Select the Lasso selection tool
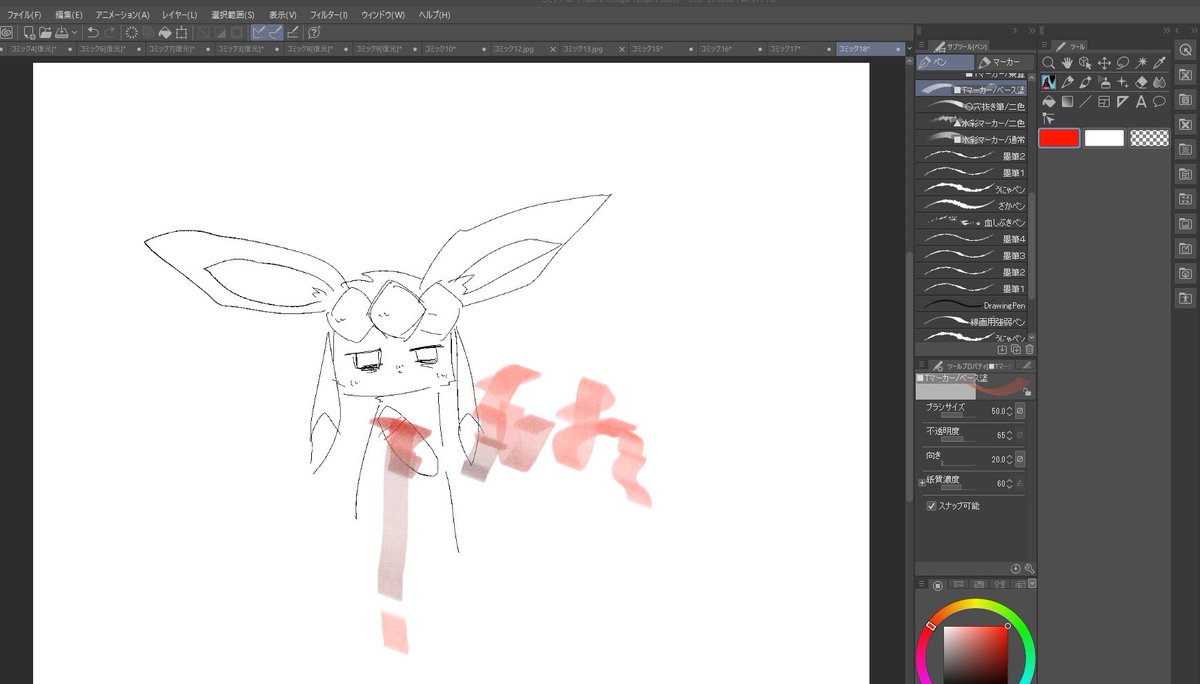Screen dimensions: 1200x684 pyautogui.click(x=1123, y=62)
